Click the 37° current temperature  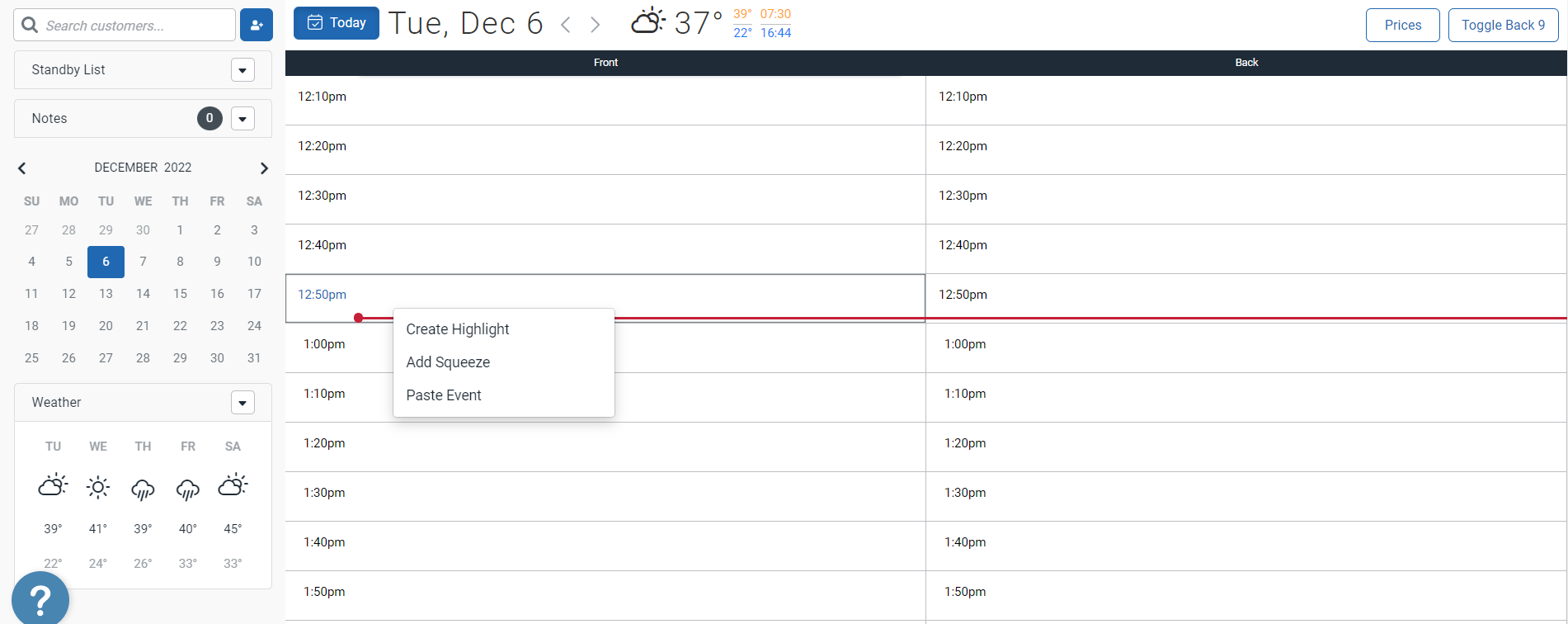tap(698, 23)
